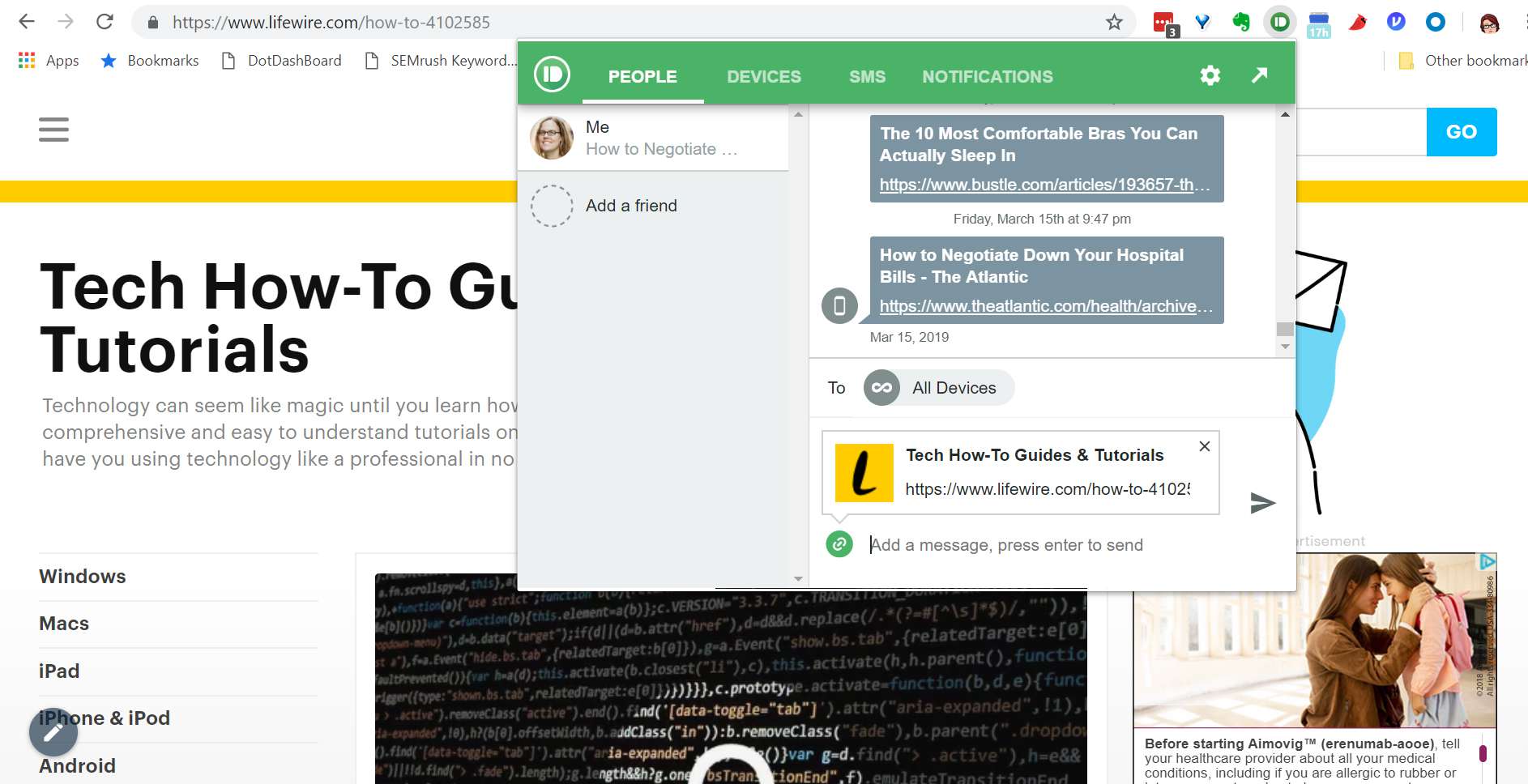
Task: Click conversation scrollbar down arrow
Action: point(1285,347)
